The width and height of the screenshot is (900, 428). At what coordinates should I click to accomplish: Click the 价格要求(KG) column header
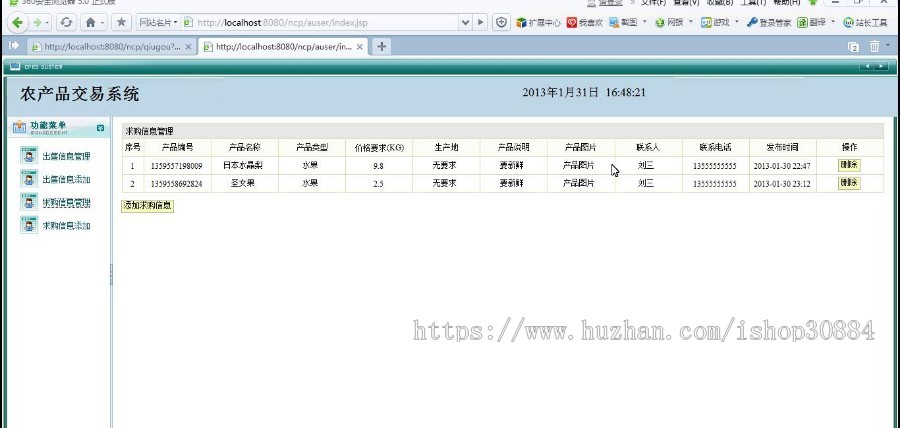pos(379,147)
